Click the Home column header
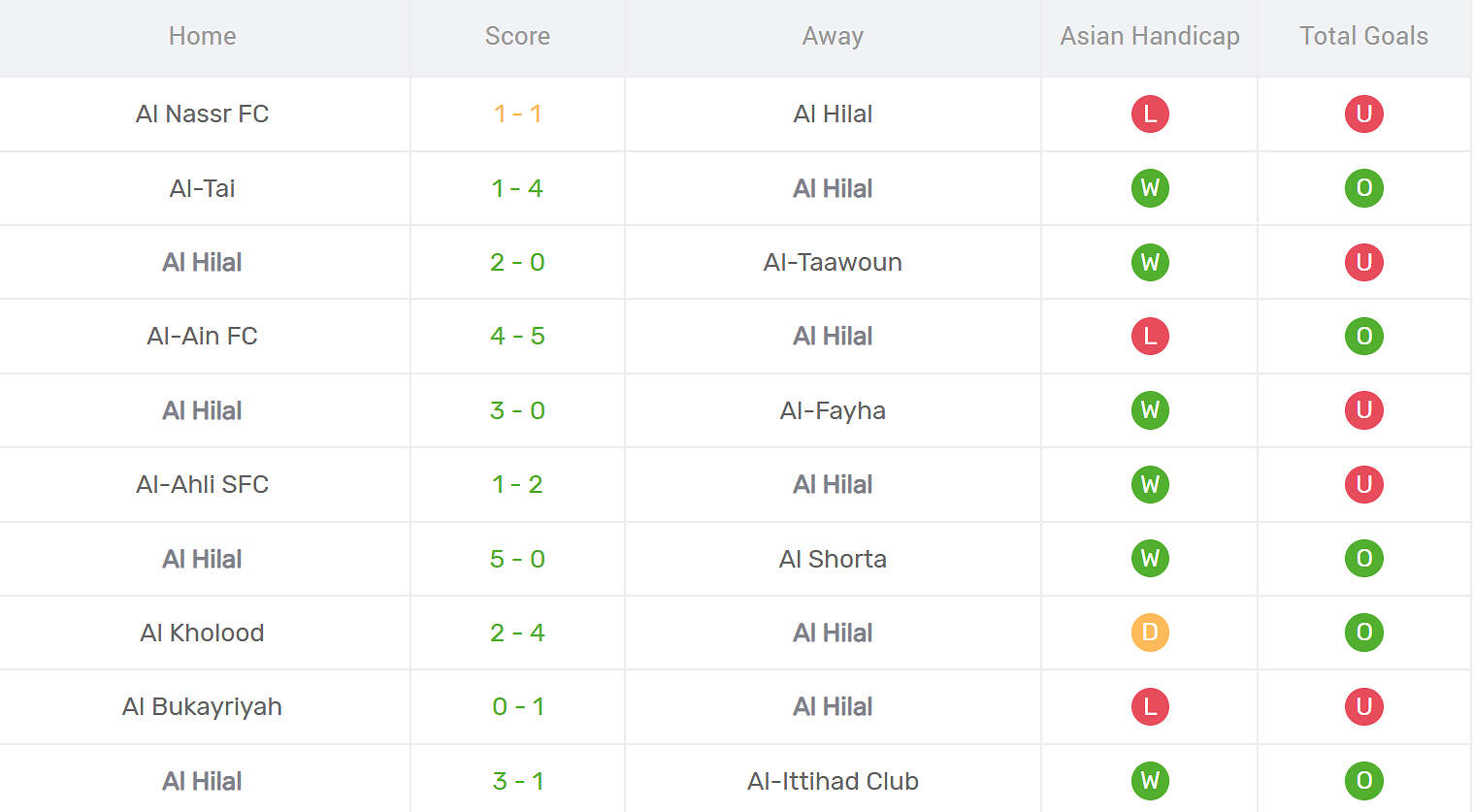 202,37
